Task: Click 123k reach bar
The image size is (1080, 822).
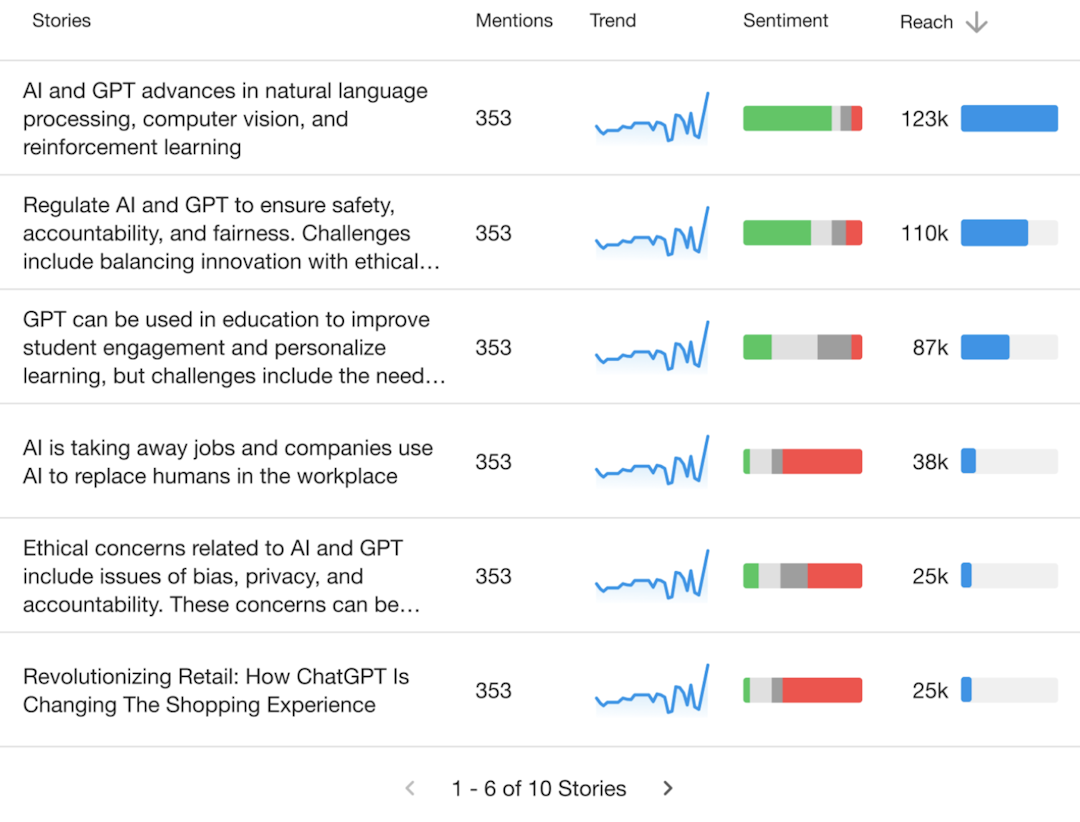Action: pos(1009,119)
